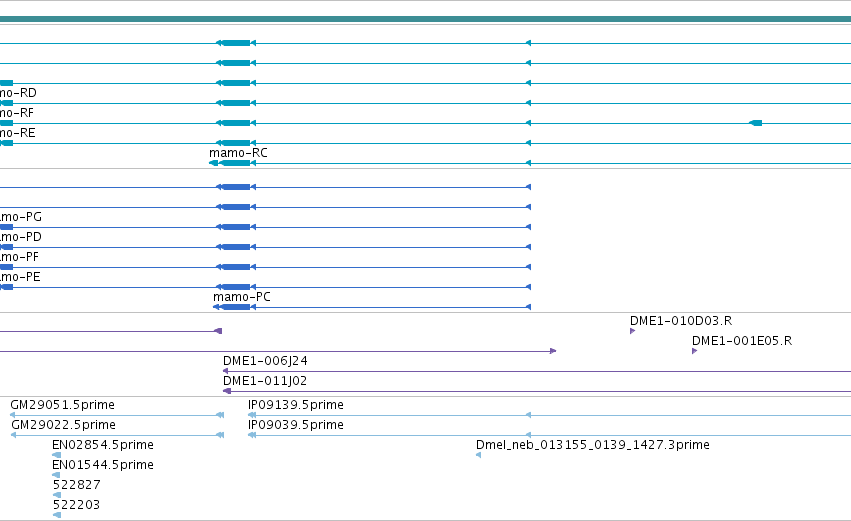Select the small glyph under EN02854.5prime
The height and width of the screenshot is (521, 851).
click(x=56, y=455)
